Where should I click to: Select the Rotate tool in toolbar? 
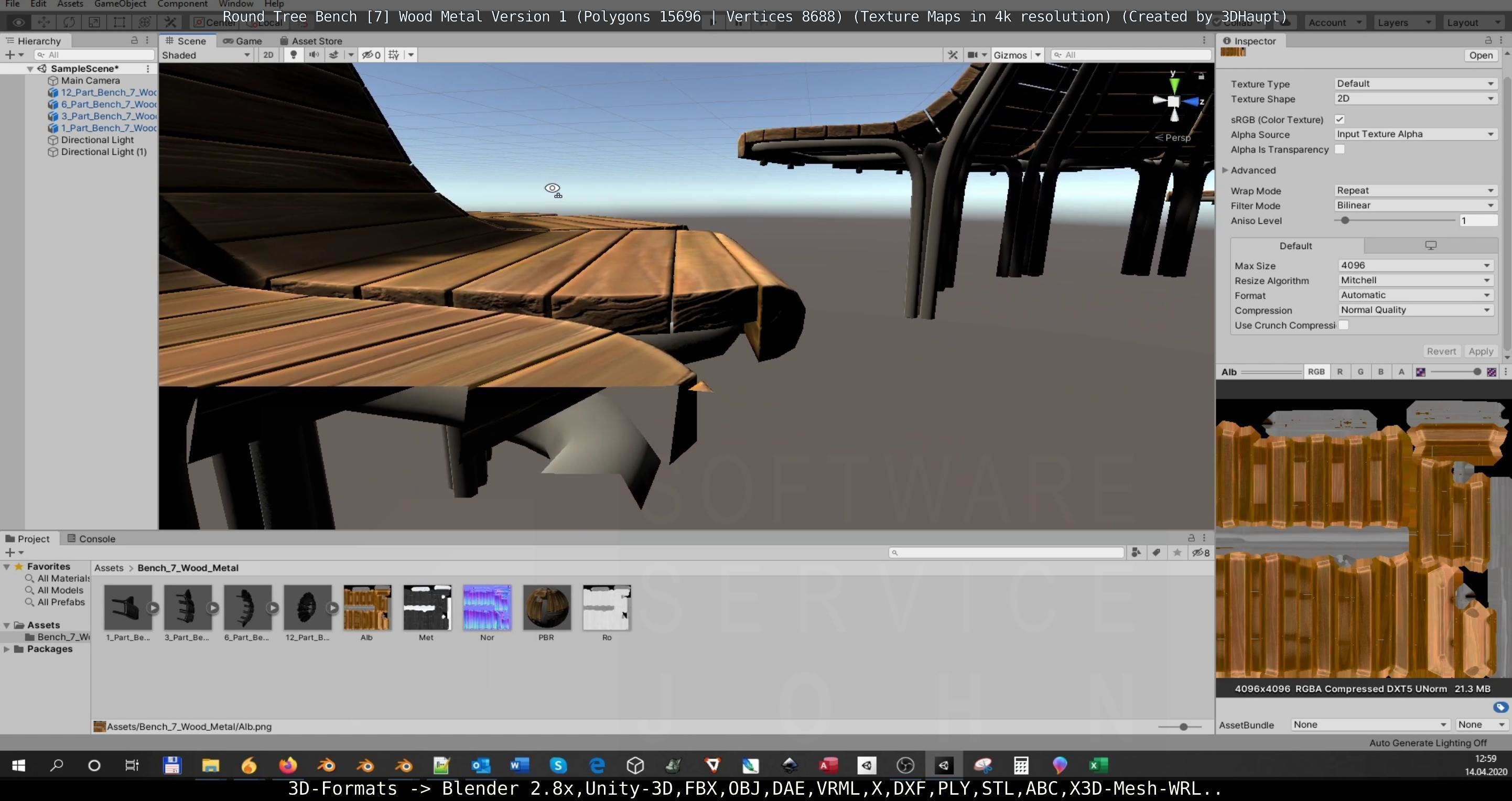[69, 23]
